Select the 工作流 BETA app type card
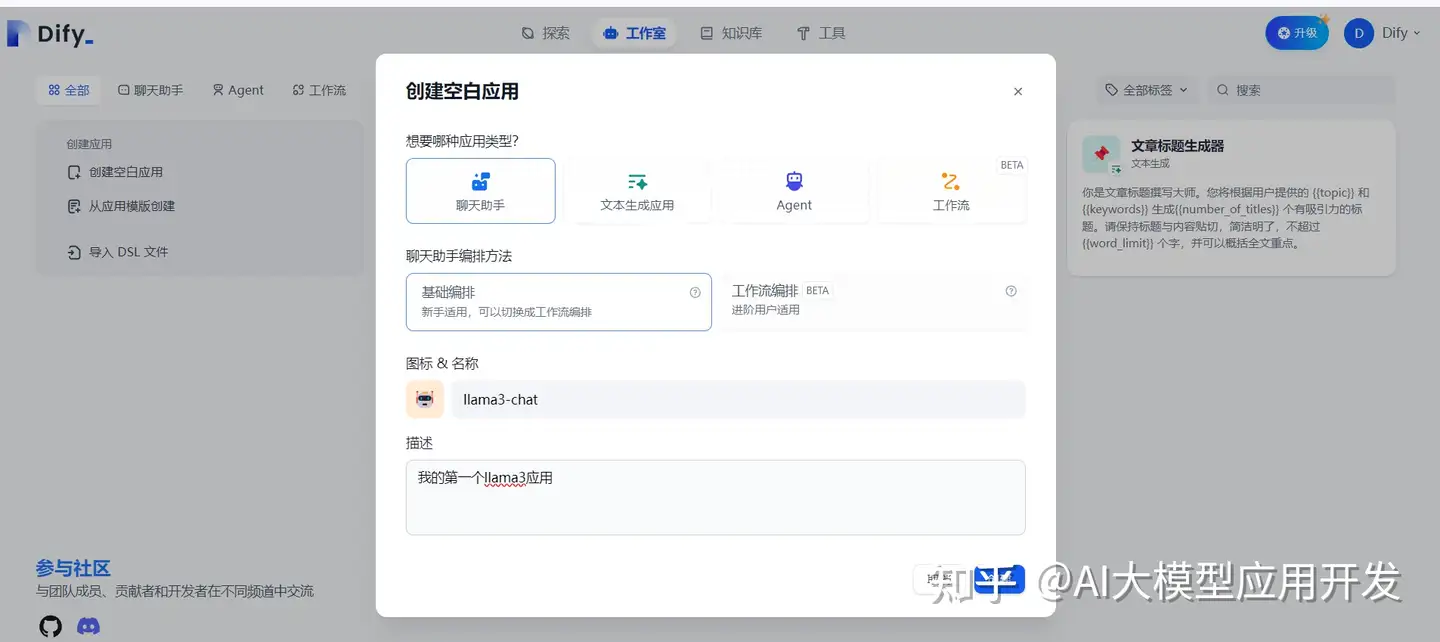 (951, 191)
